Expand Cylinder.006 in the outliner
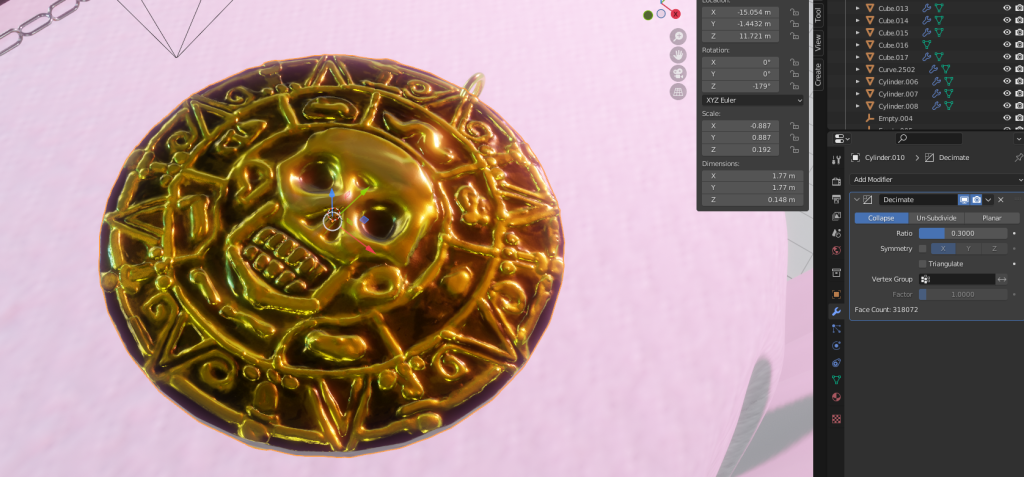 [857, 81]
